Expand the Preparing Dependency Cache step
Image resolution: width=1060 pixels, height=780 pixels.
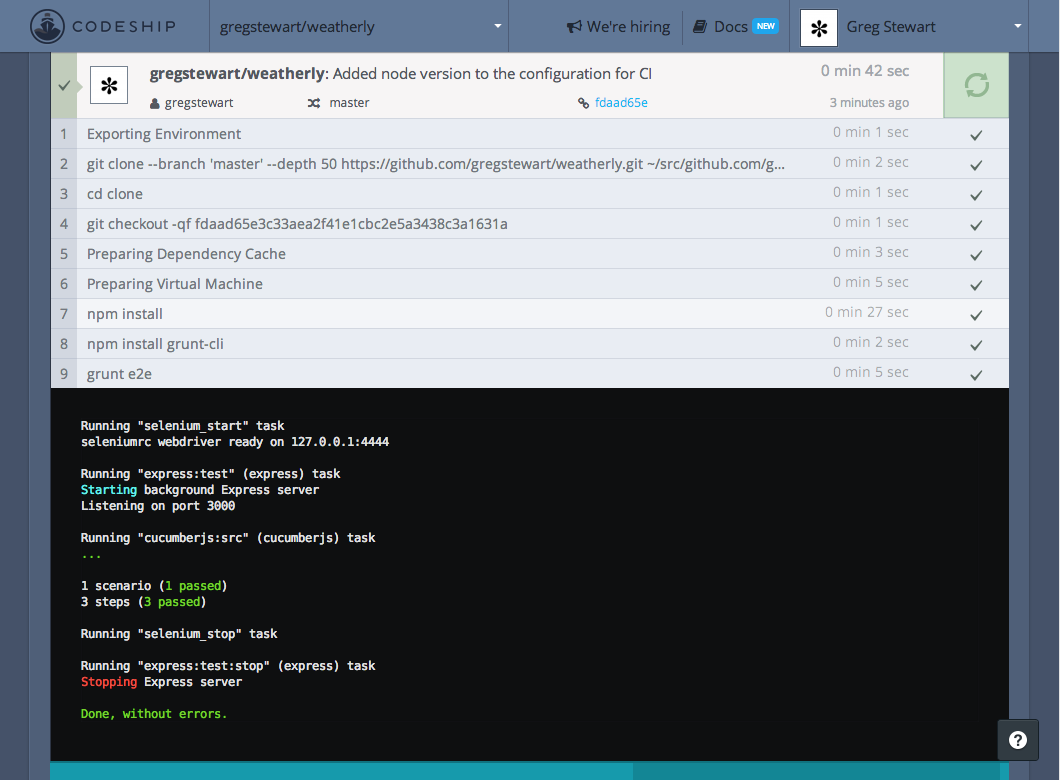coord(186,254)
